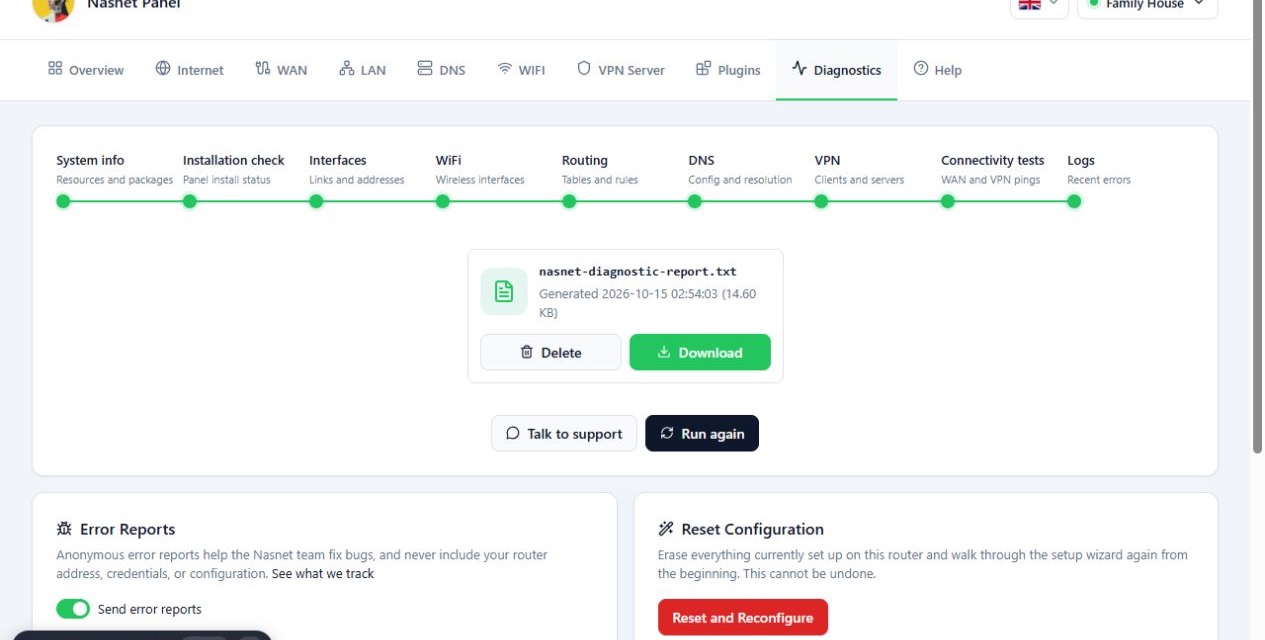Click the Reset Configuration wand icon
The image size is (1265, 640).
coord(666,529)
